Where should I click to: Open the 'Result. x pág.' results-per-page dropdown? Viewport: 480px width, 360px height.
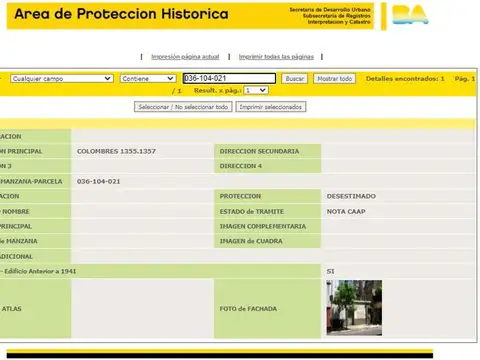point(256,90)
